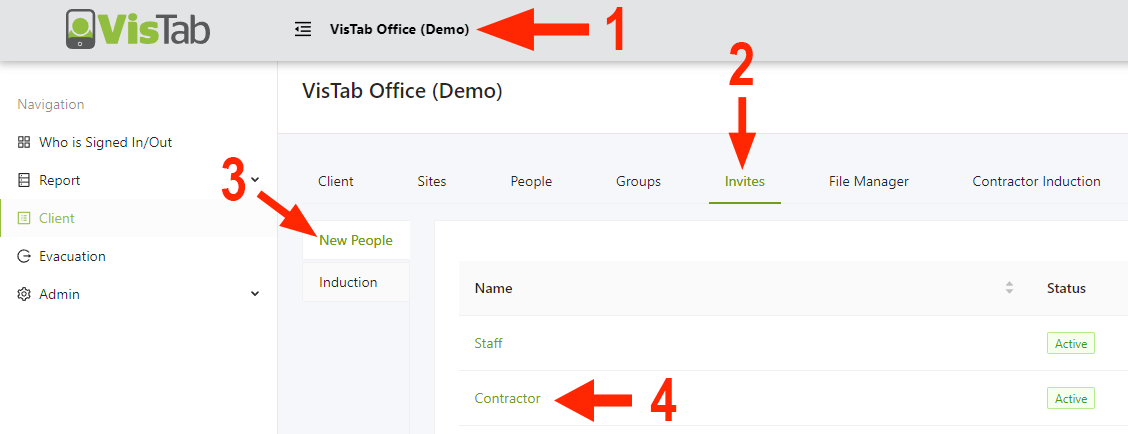Click the Report sidebar icon

pyautogui.click(x=24, y=180)
